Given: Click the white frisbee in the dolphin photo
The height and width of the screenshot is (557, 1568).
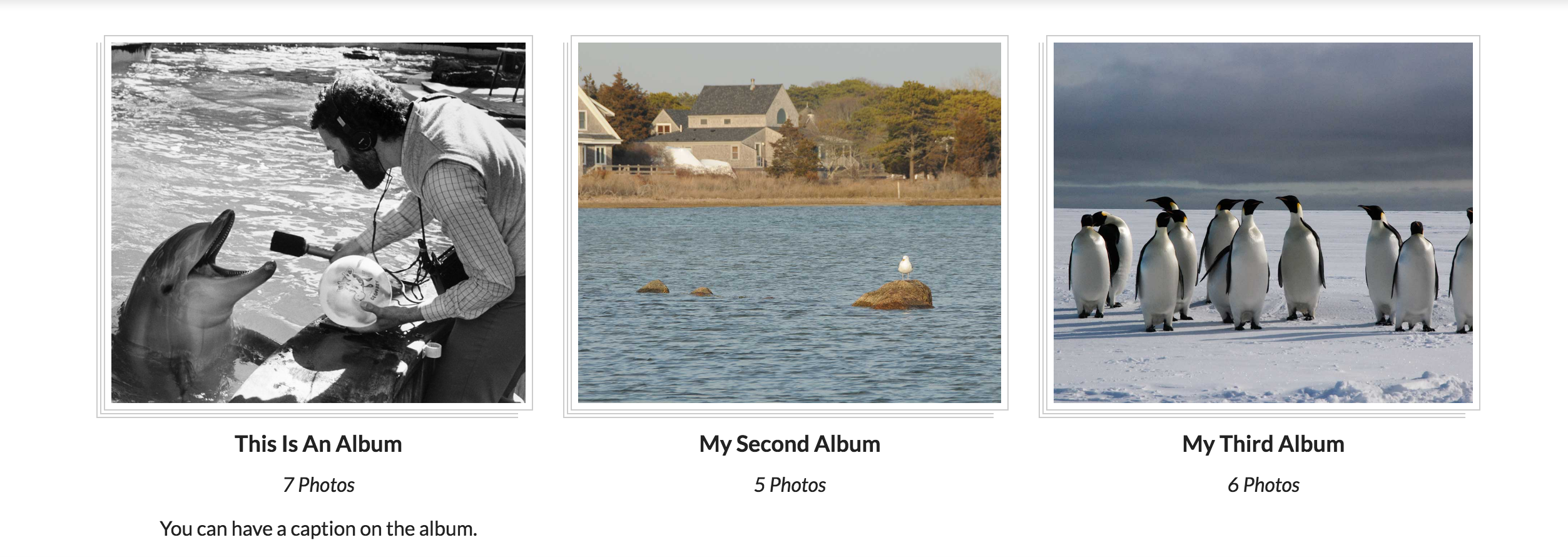Looking at the screenshot, I should tap(355, 290).
